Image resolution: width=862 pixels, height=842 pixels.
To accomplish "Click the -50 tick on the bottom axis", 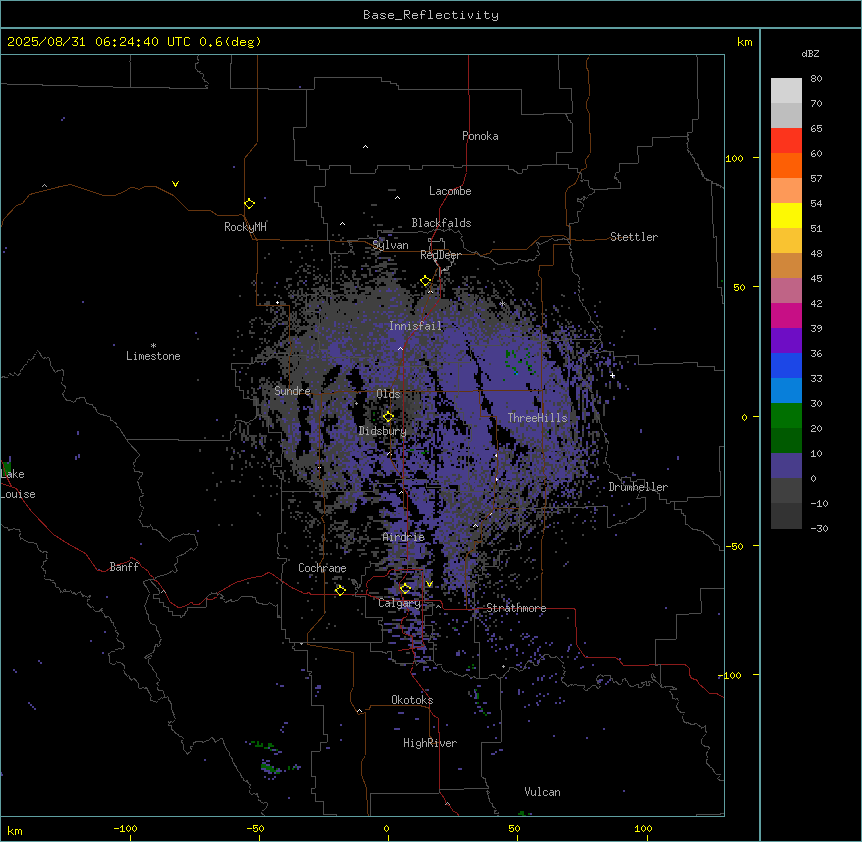I will [255, 828].
